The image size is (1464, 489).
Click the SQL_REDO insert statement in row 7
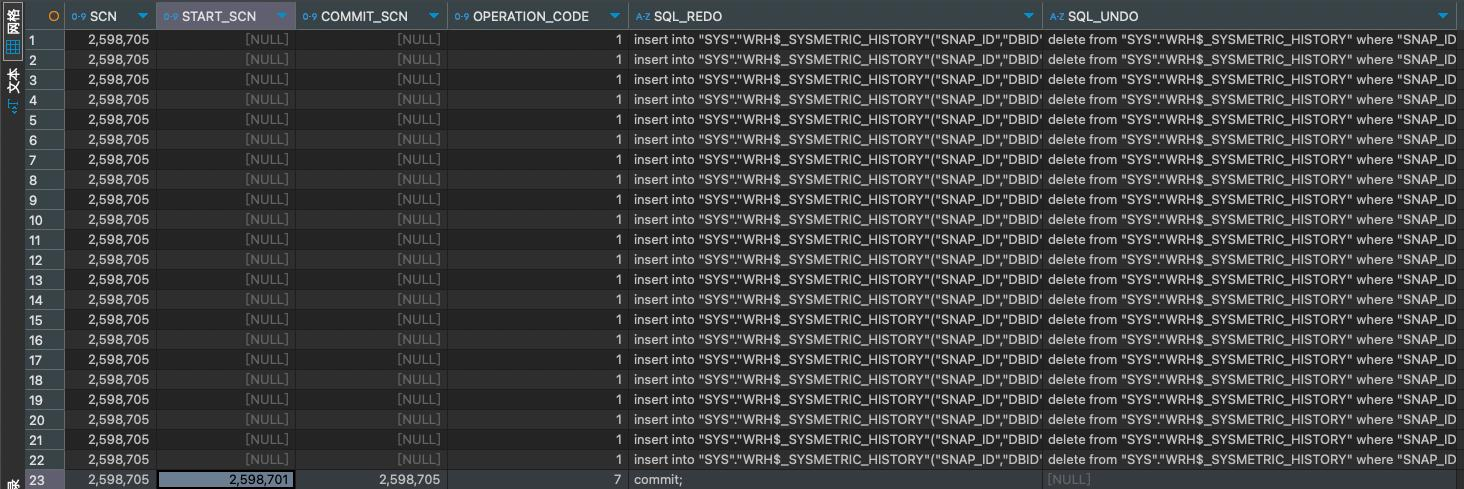(x=835, y=160)
